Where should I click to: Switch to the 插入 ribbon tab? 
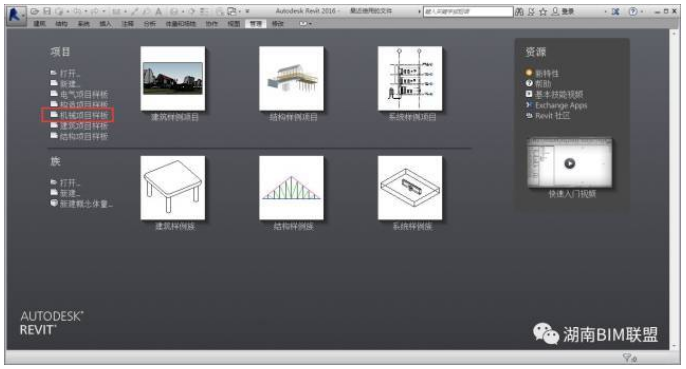click(105, 24)
